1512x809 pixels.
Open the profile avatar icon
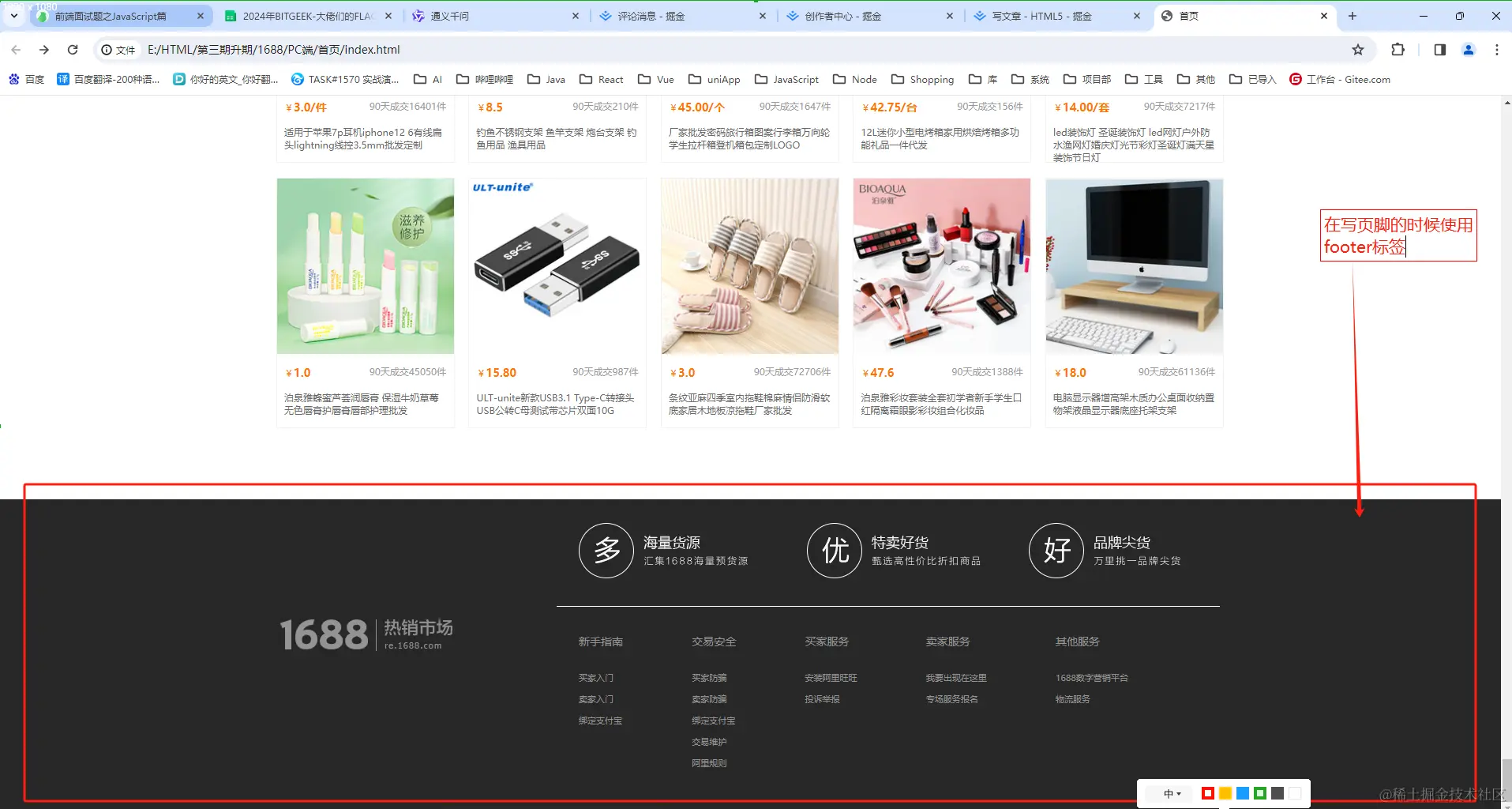point(1469,50)
